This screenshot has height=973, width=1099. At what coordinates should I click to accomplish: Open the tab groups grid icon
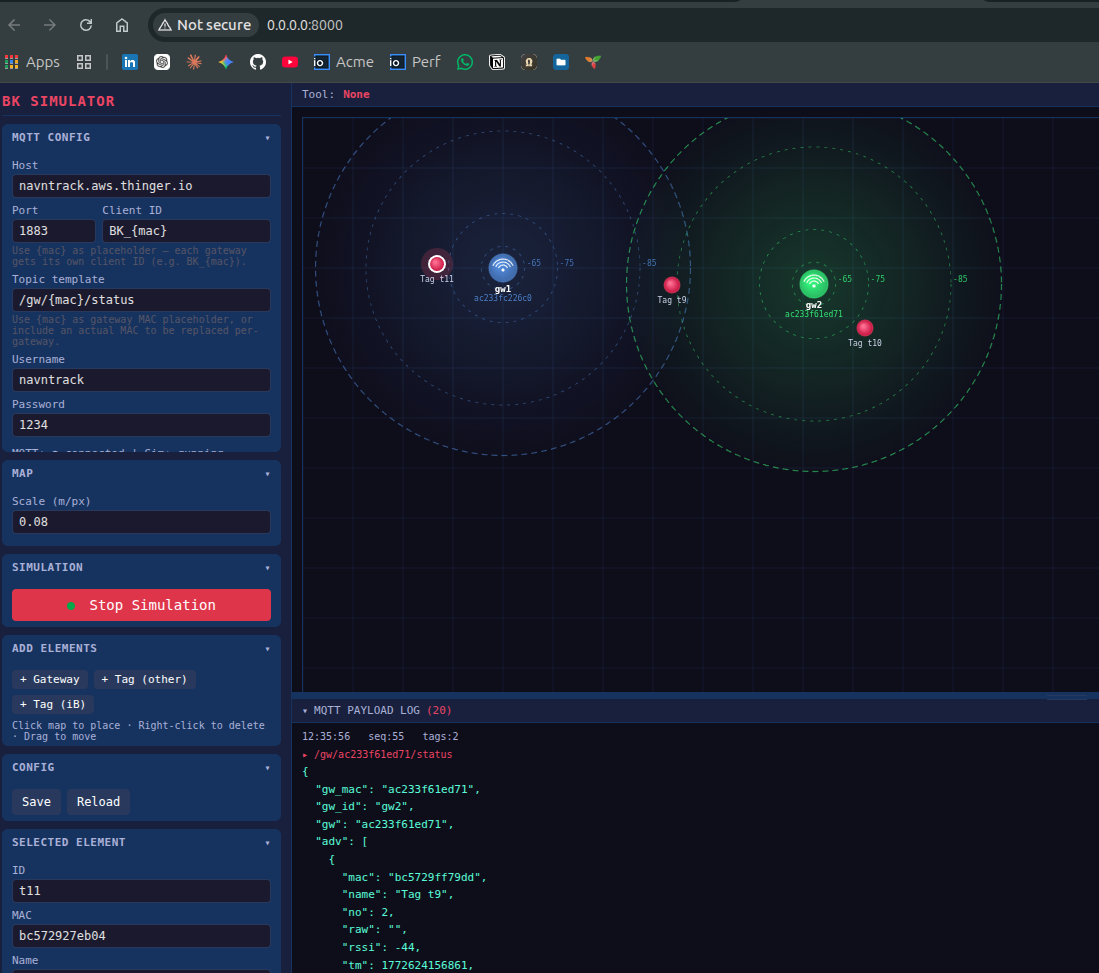[x=84, y=62]
